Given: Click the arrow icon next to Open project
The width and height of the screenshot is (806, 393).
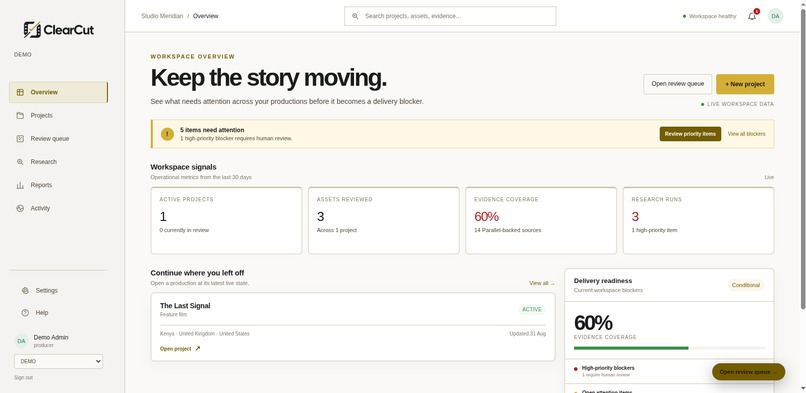Looking at the screenshot, I should pyautogui.click(x=197, y=349).
